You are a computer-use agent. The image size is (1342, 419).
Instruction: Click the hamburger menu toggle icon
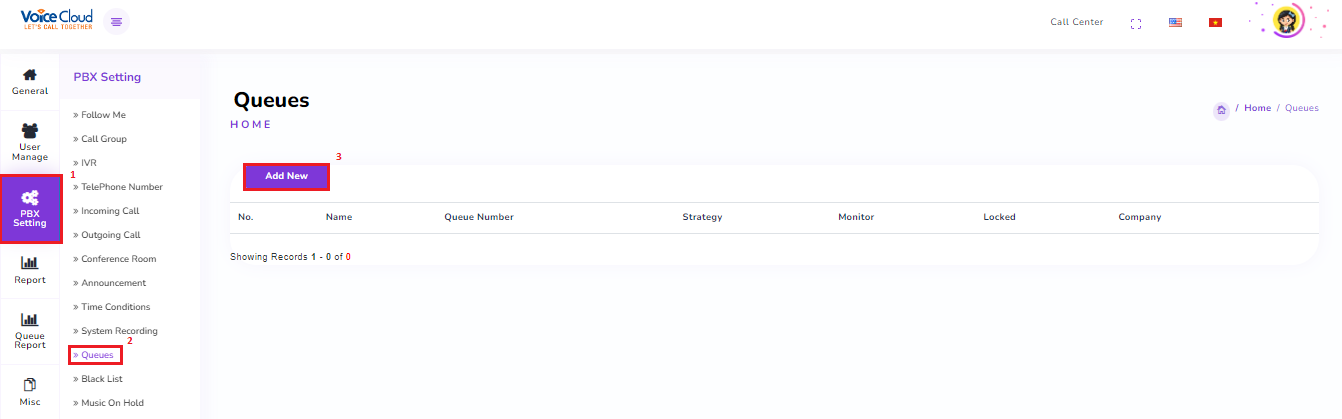[117, 22]
